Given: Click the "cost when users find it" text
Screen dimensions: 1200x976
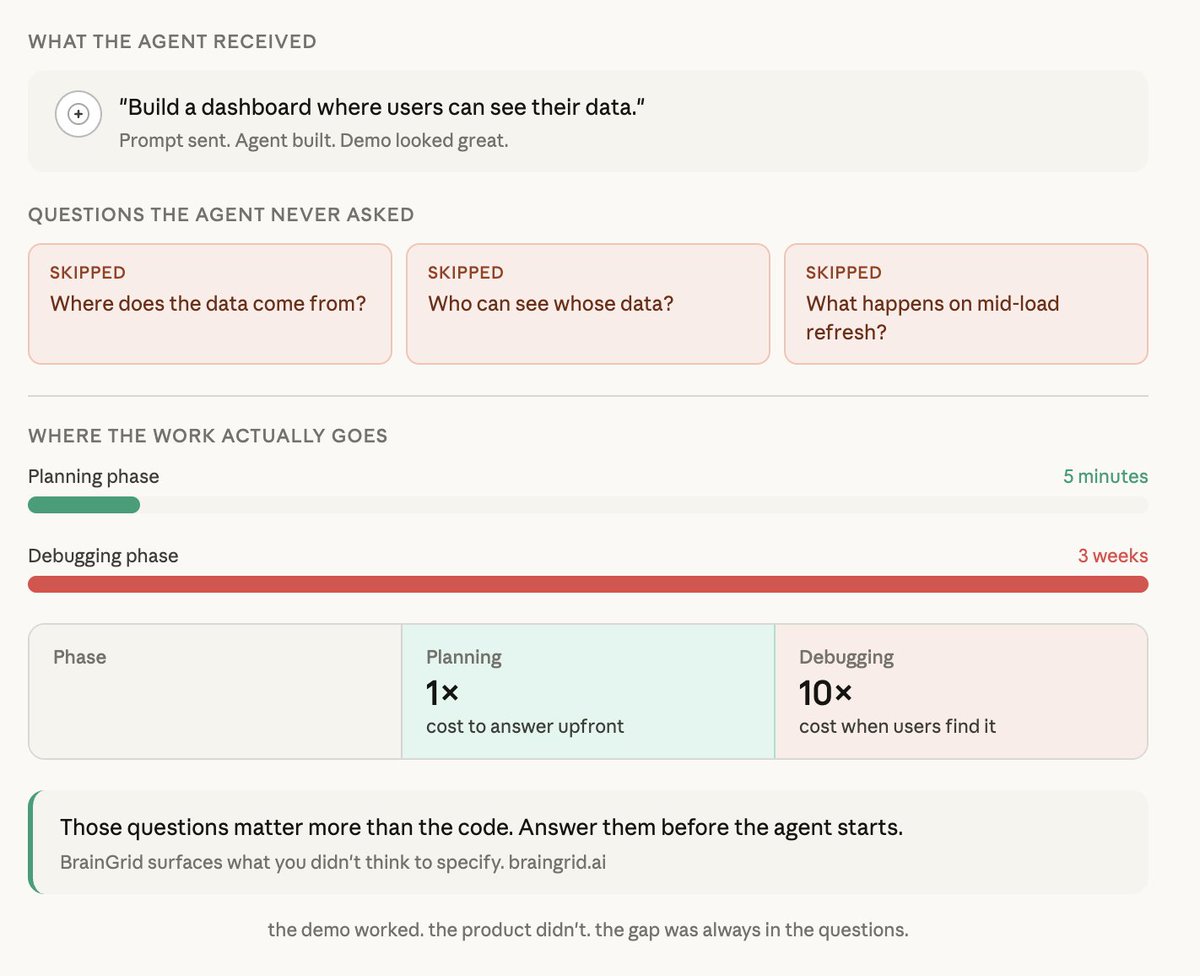Looking at the screenshot, I should pos(898,726).
